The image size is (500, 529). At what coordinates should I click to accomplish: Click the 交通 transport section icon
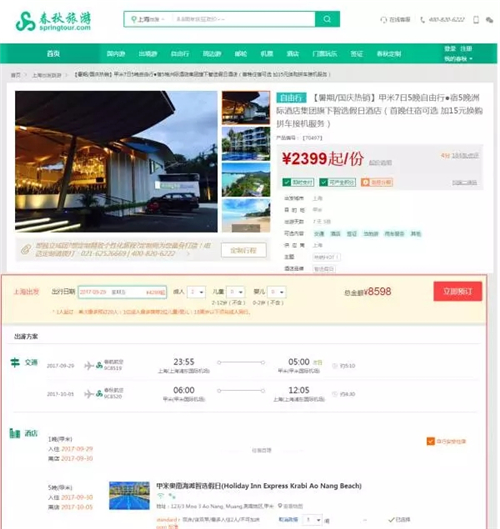15,363
